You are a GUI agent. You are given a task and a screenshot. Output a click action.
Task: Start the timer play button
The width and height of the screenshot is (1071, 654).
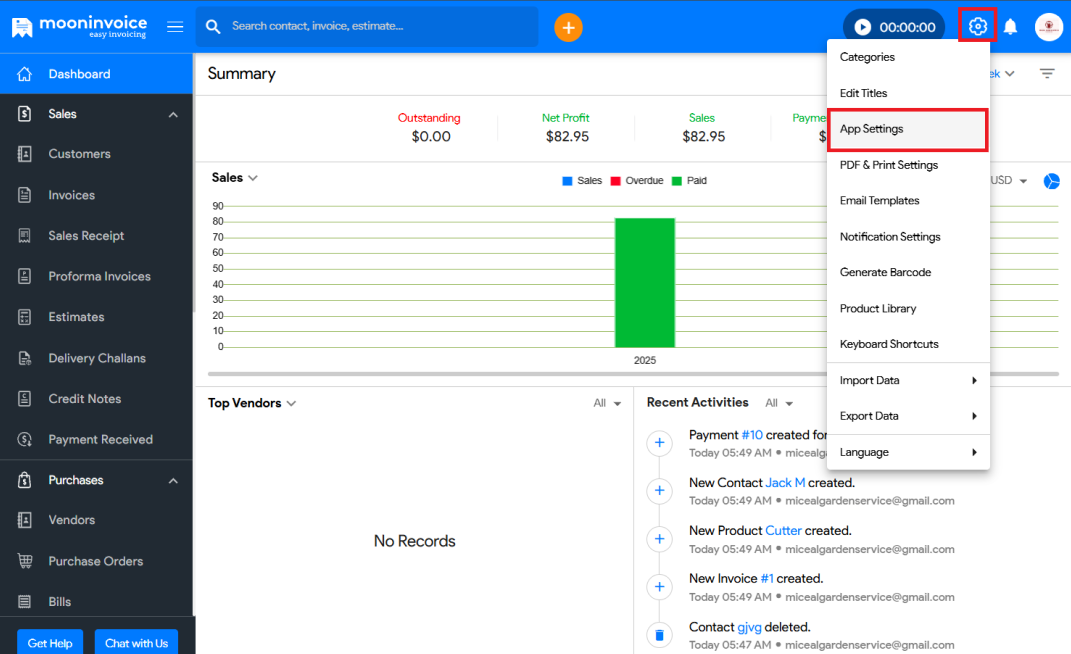(863, 27)
